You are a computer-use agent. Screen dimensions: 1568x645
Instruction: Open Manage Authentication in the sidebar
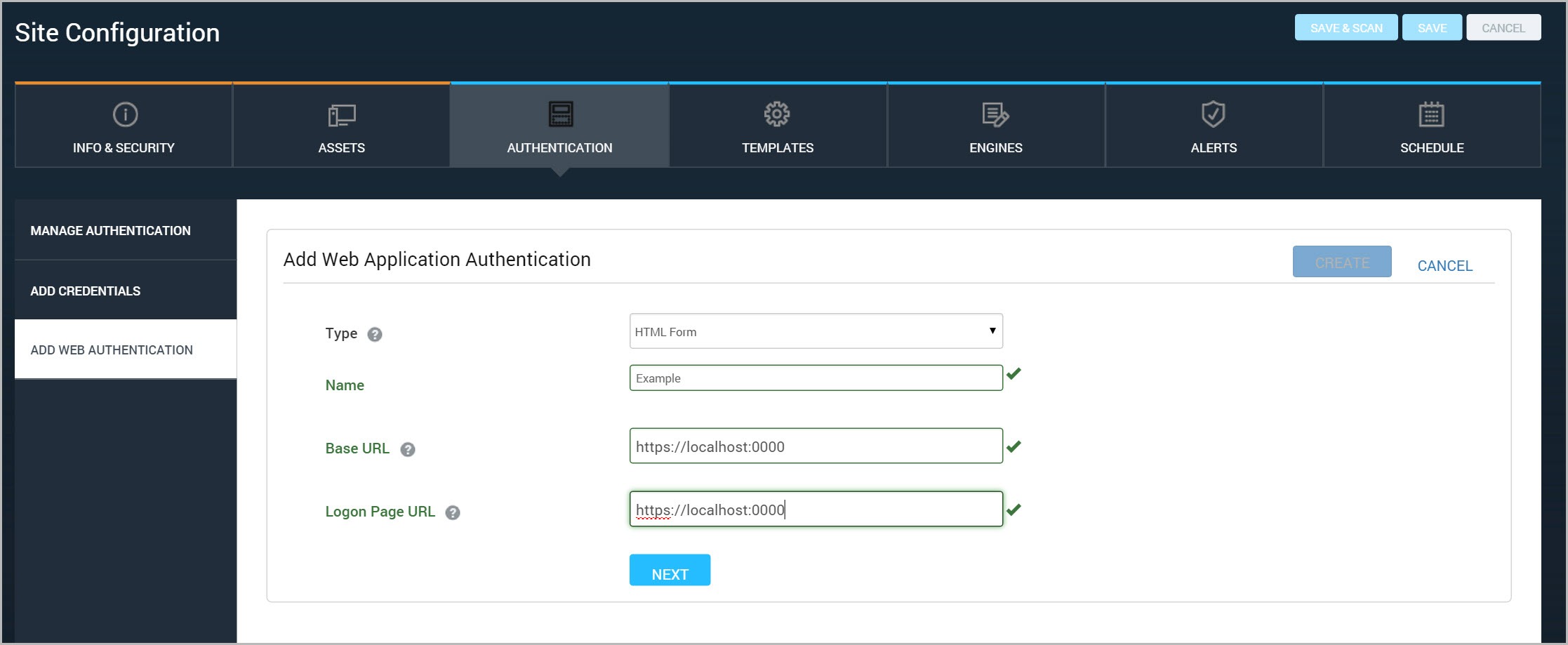click(111, 231)
